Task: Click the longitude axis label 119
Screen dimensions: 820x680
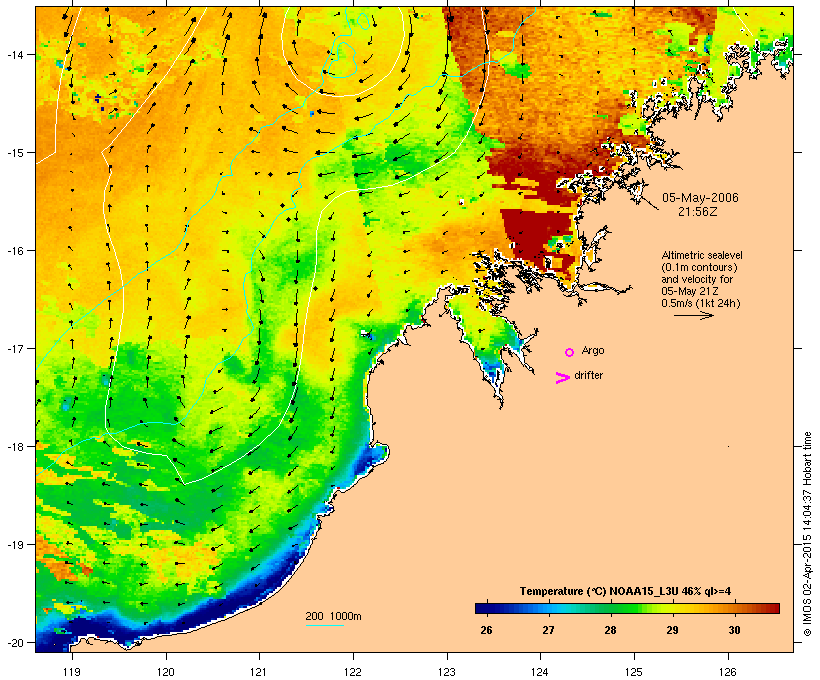Action: 72,672
